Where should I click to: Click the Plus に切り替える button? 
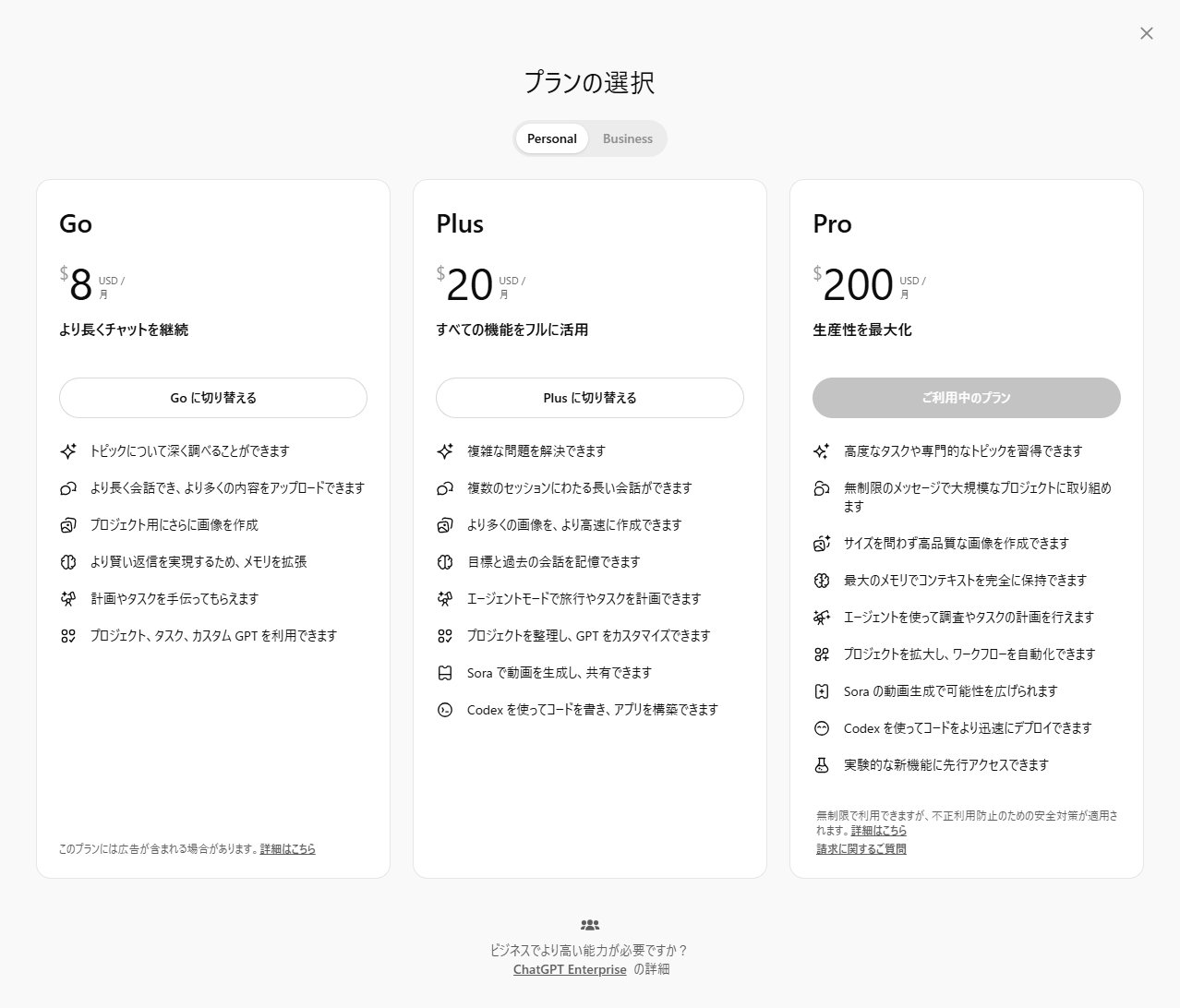tap(590, 398)
